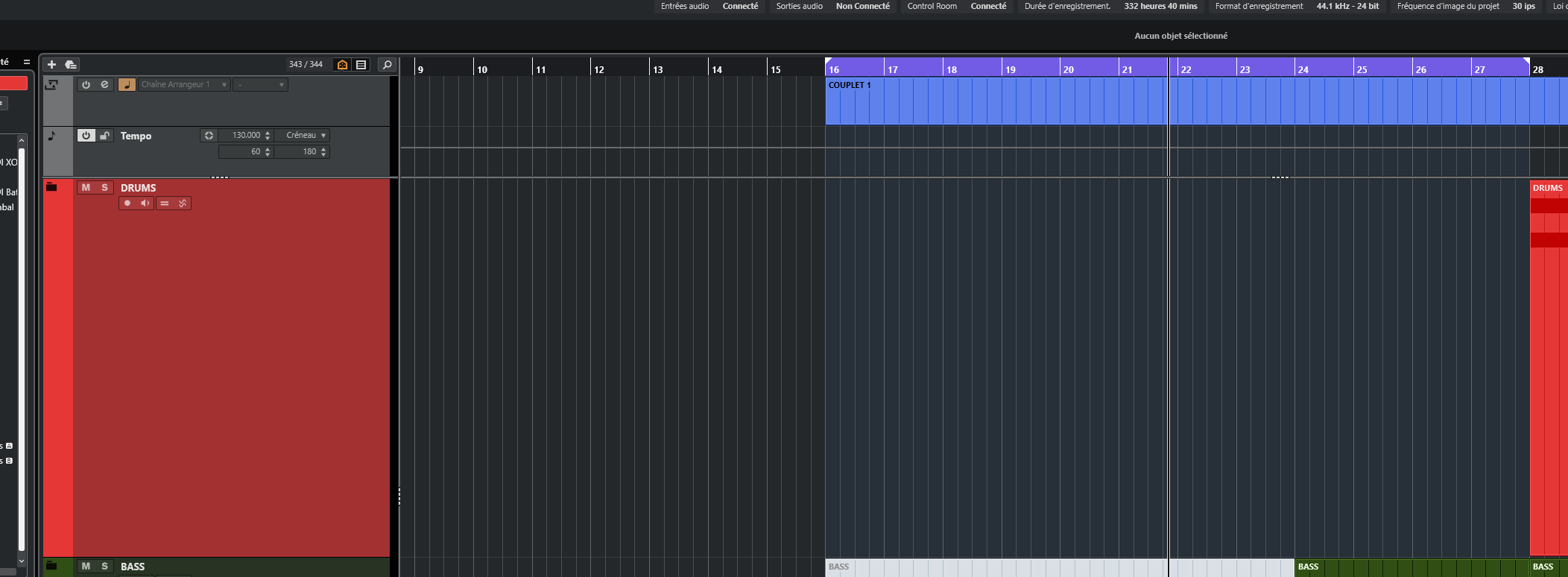Toggle the Tempo track power button
The width and height of the screenshot is (1568, 577).
click(x=86, y=136)
